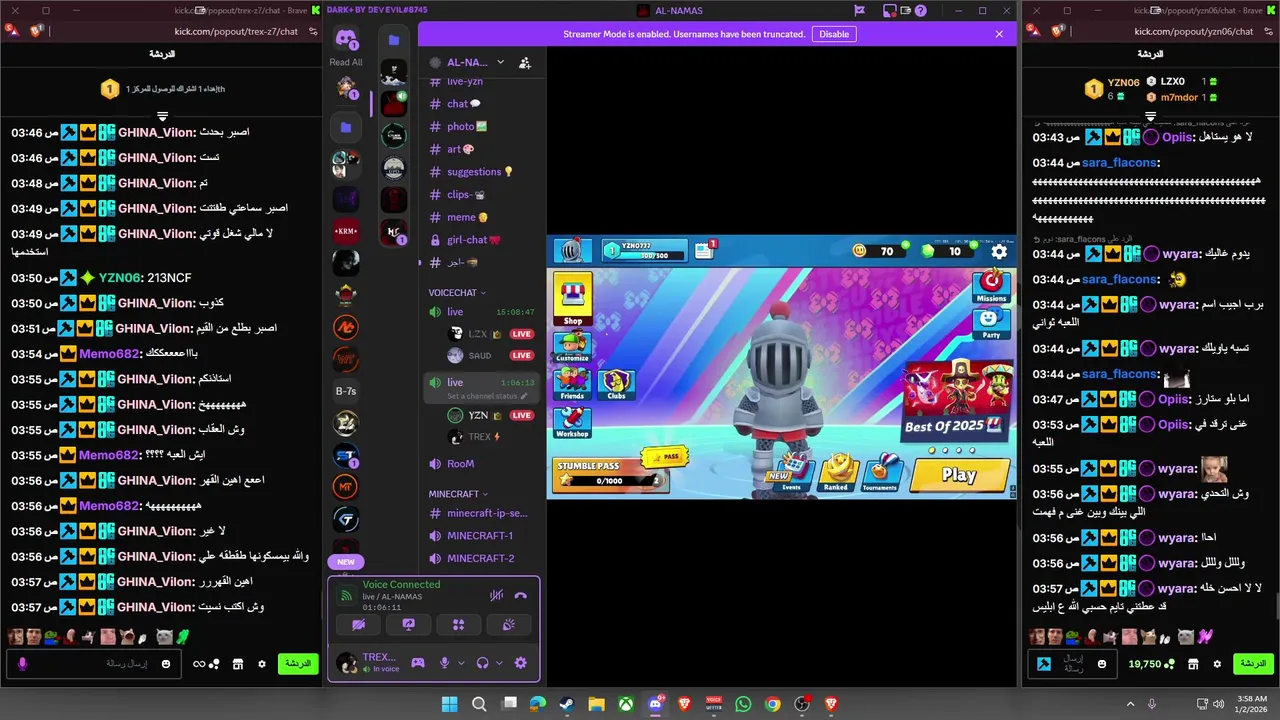Open the MINECRAFT-1 voice channel
Image resolution: width=1280 pixels, height=720 pixels.
click(x=478, y=536)
